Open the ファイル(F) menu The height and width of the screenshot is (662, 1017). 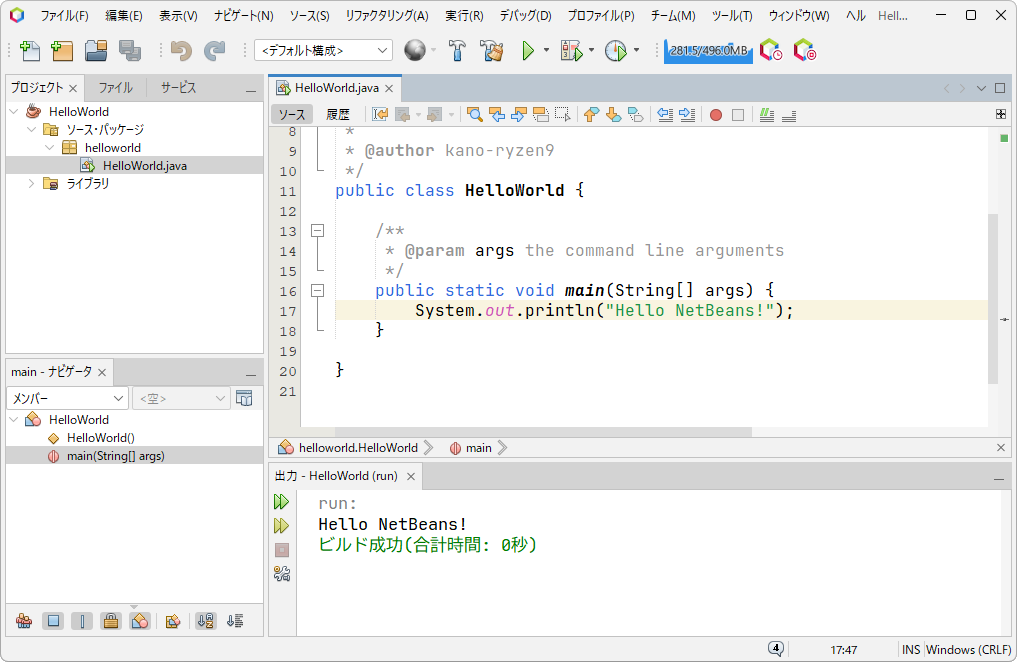pos(64,16)
